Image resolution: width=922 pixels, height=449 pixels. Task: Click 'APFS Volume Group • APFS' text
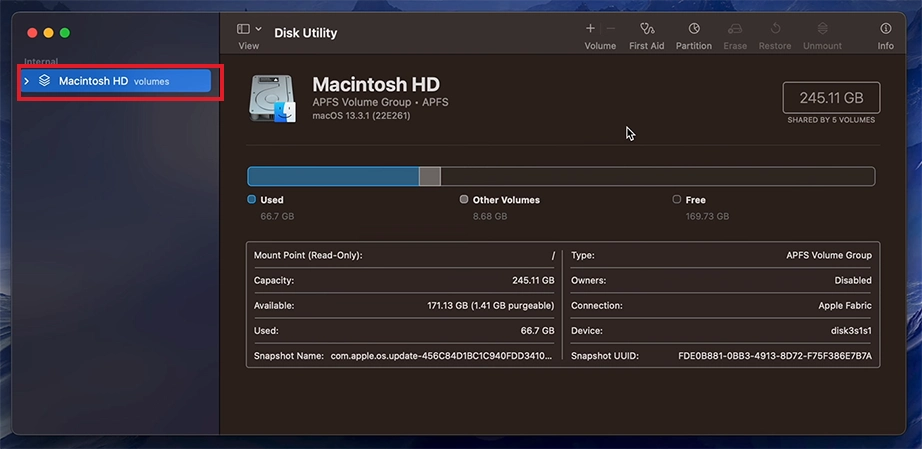point(380,102)
